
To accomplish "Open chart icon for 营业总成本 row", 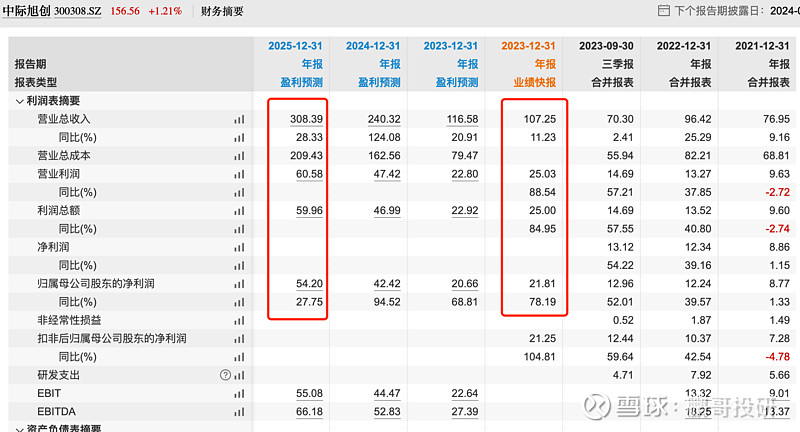I will [239, 156].
